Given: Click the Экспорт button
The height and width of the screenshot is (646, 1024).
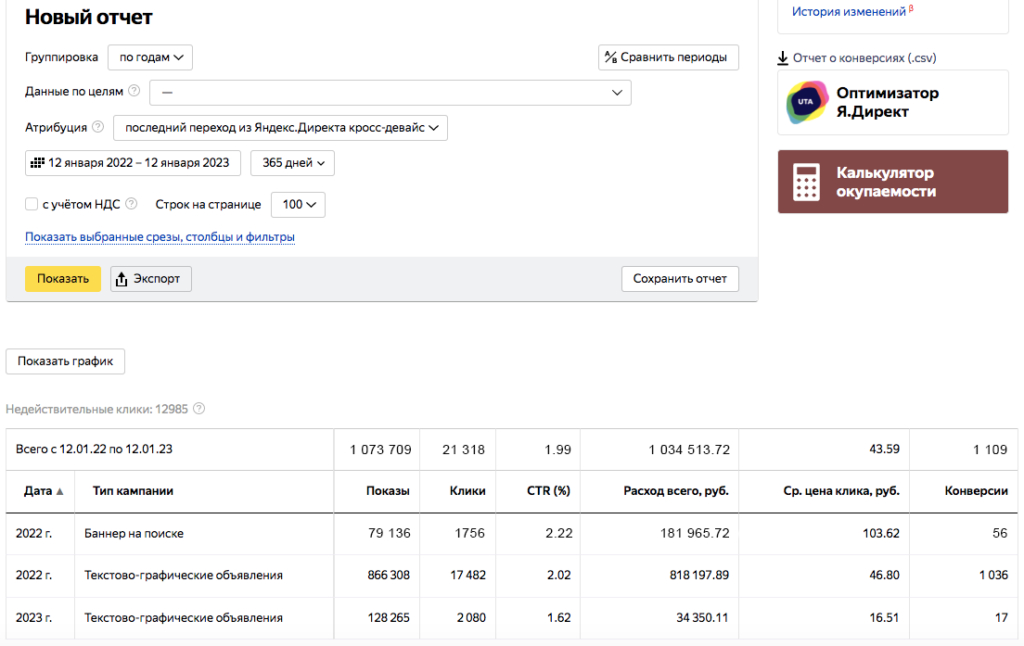Looking at the screenshot, I should coord(151,279).
